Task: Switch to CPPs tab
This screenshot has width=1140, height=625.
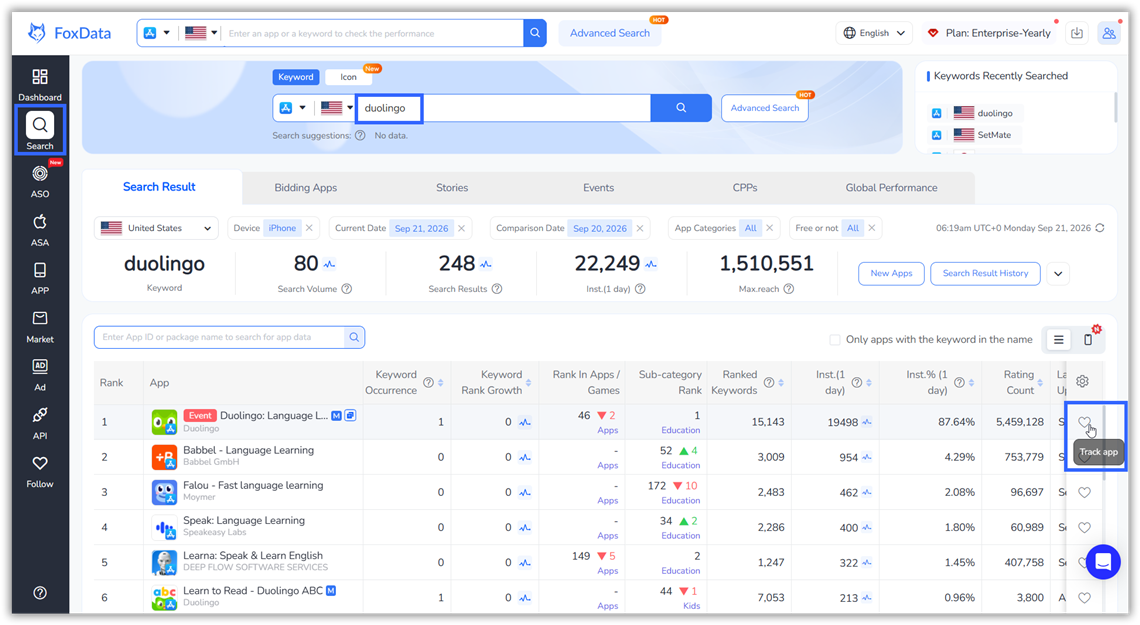Action: tap(745, 188)
